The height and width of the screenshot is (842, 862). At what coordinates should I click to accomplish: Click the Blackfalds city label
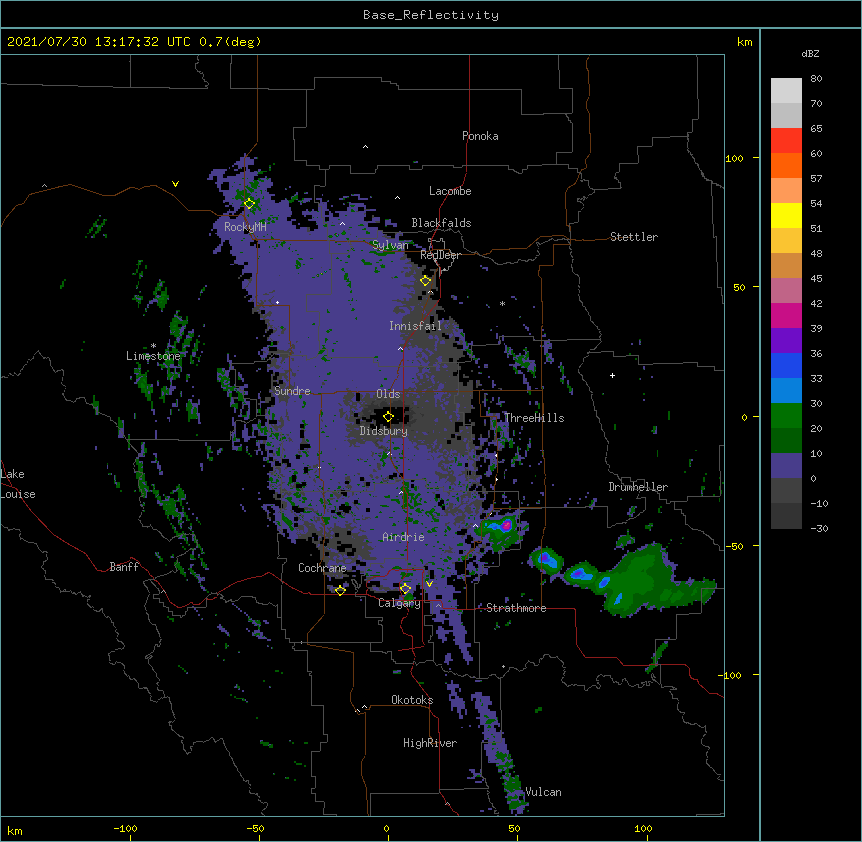pos(441,223)
